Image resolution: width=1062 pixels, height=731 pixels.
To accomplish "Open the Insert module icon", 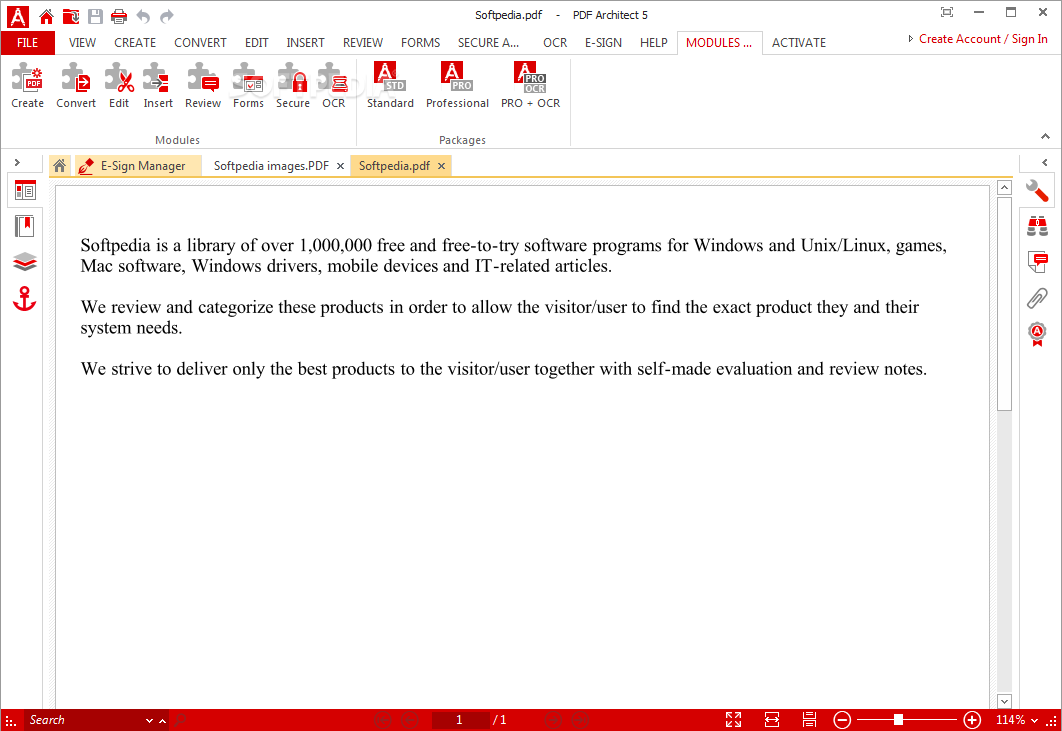I will point(158,85).
